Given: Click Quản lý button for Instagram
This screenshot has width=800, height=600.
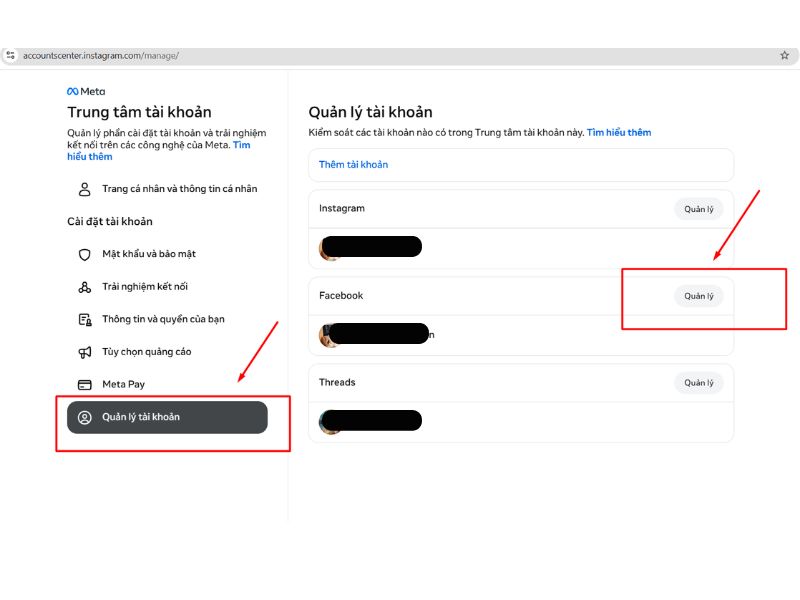Looking at the screenshot, I should click(x=698, y=209).
